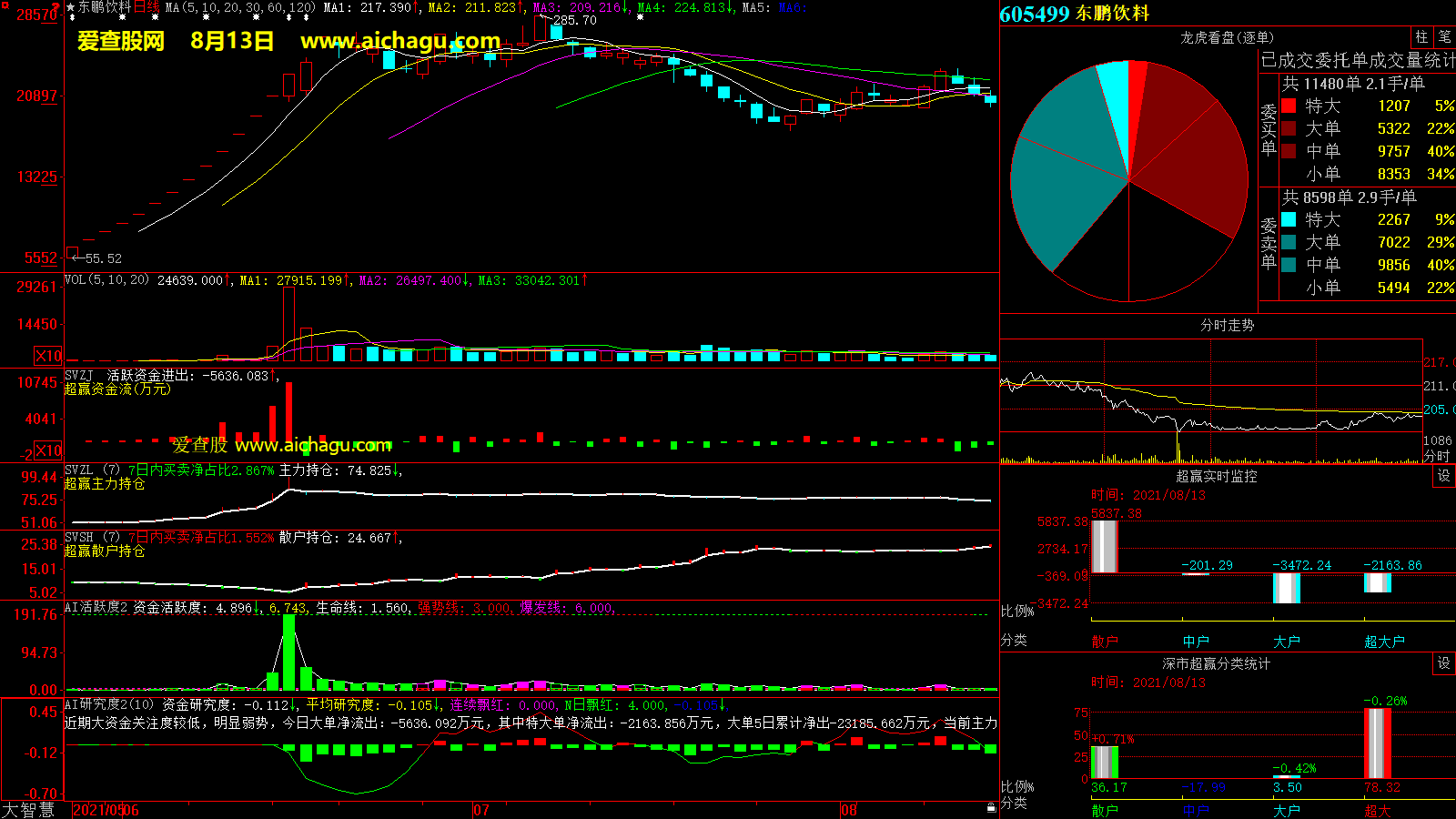Click the lock icon at chart bottom-right
The height and width of the screenshot is (819, 1456).
pos(991,807)
